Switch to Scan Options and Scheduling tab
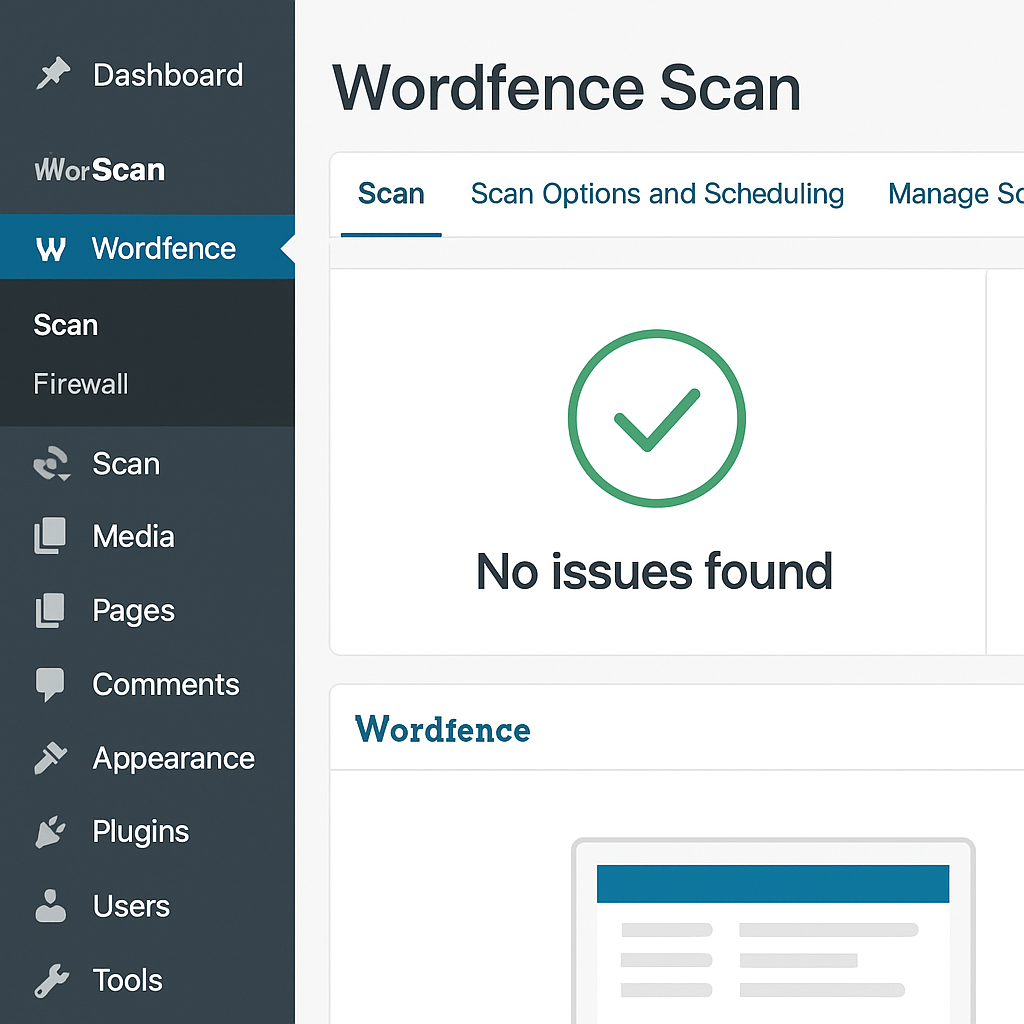This screenshot has height=1024, width=1024. click(x=657, y=194)
